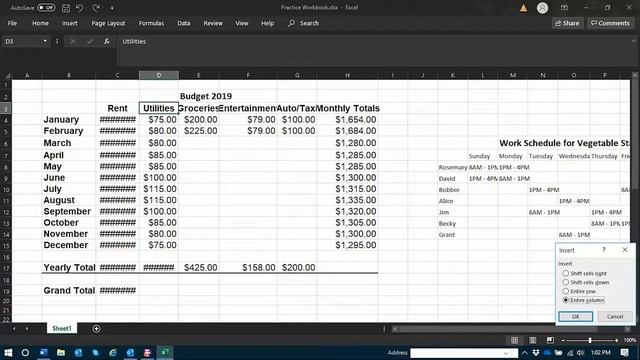This screenshot has height=360, width=640.
Task: Close the Insert dialog with X
Action: point(624,250)
